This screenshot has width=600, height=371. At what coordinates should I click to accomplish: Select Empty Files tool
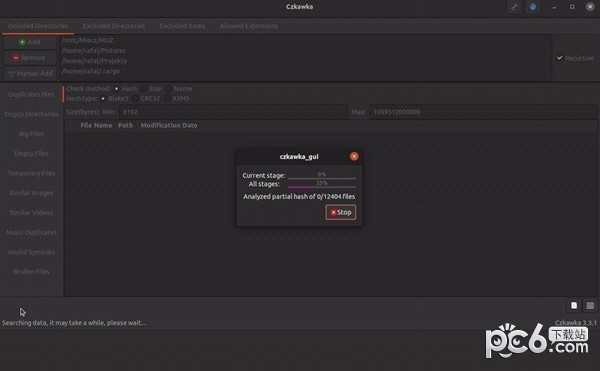pyautogui.click(x=31, y=154)
